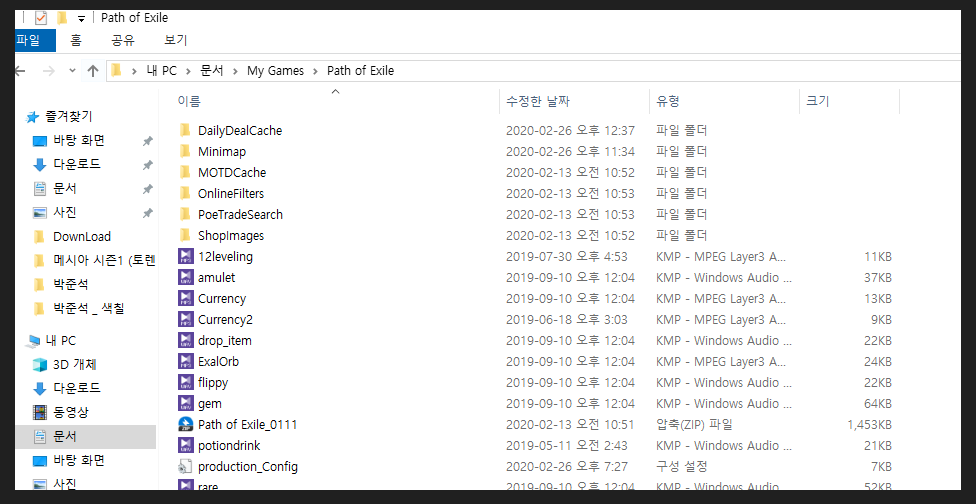Select the flippy audio file icon
The image size is (976, 504).
click(185, 382)
